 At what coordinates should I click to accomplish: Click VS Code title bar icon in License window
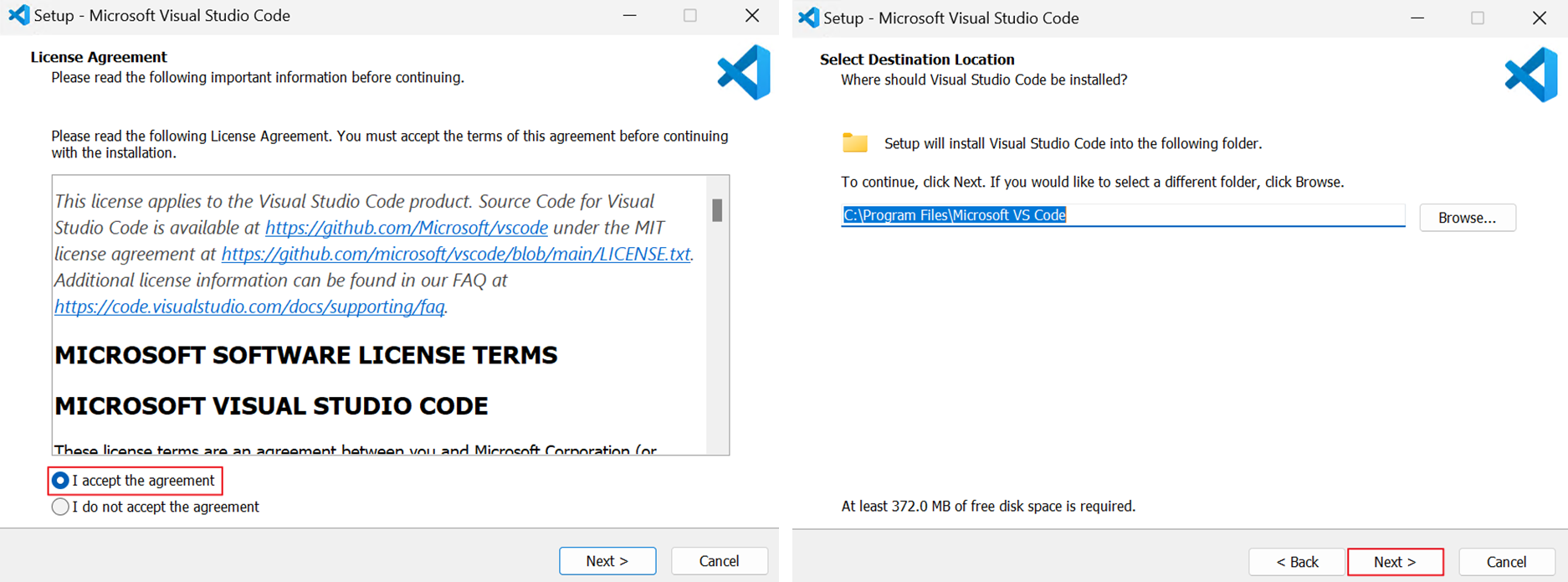(18, 15)
